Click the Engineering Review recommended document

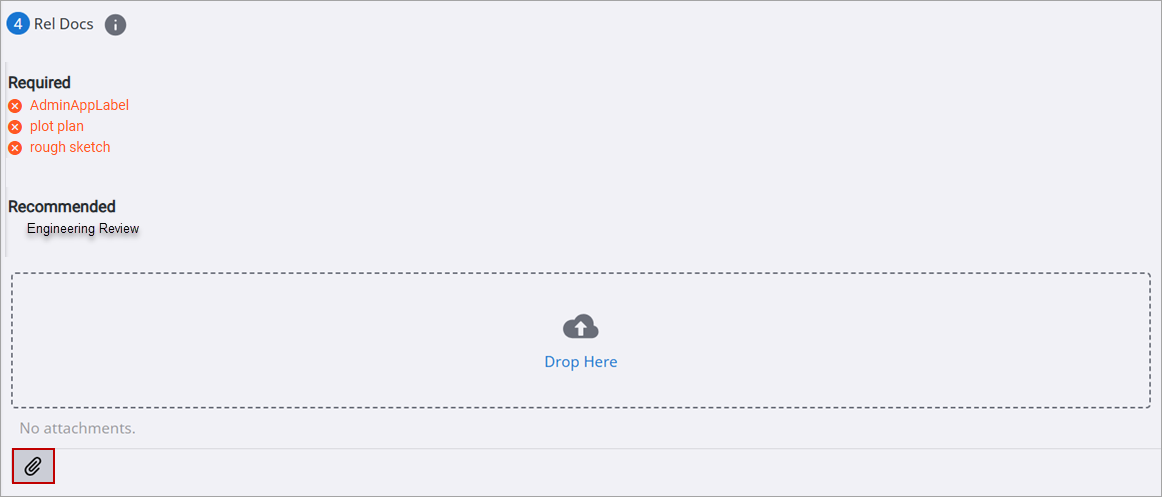point(83,229)
